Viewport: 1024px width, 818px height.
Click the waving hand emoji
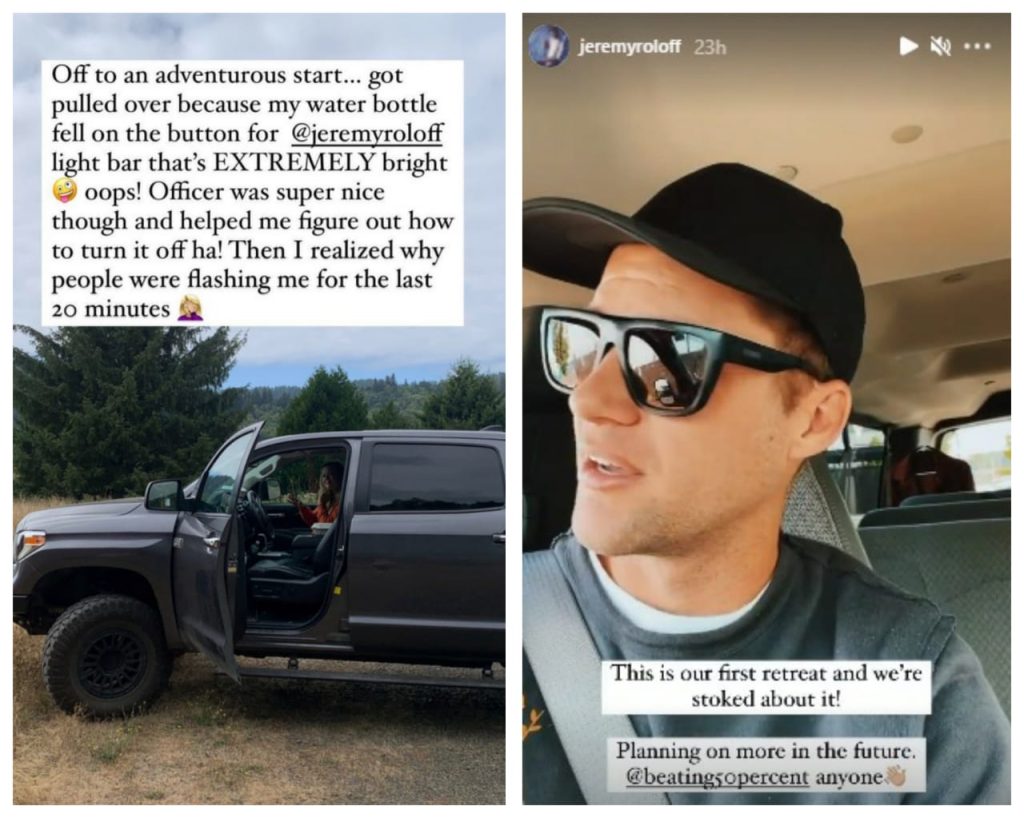pos(895,776)
